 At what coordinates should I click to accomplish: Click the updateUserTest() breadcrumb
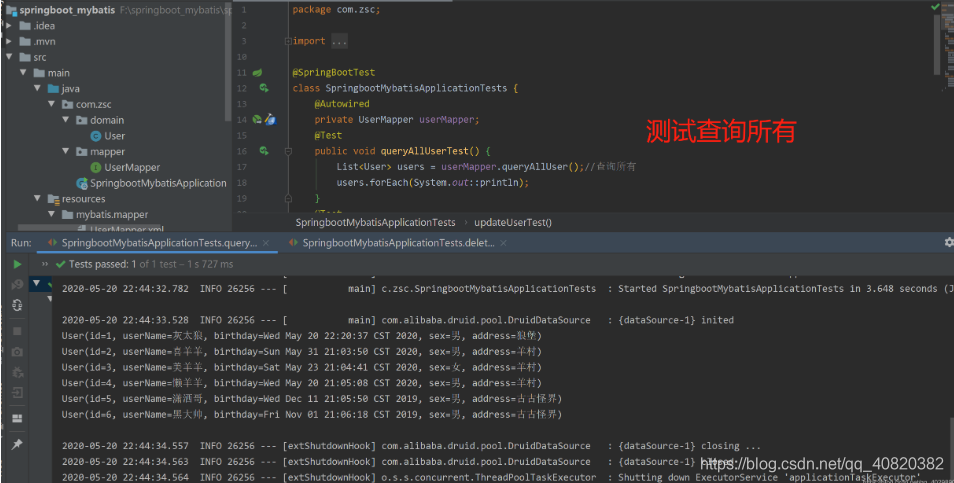pyautogui.click(x=513, y=222)
